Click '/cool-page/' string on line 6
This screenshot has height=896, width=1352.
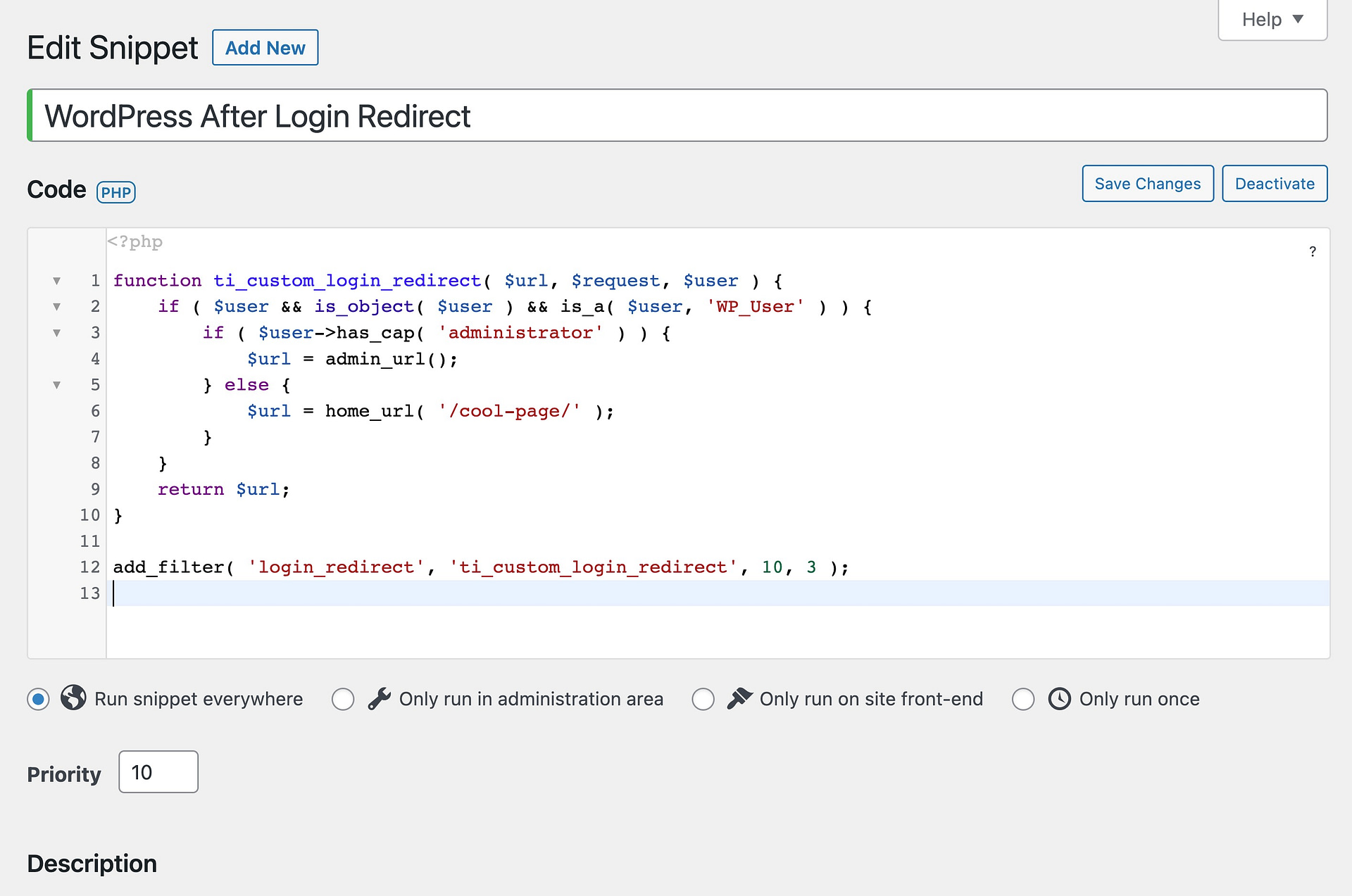tap(509, 411)
